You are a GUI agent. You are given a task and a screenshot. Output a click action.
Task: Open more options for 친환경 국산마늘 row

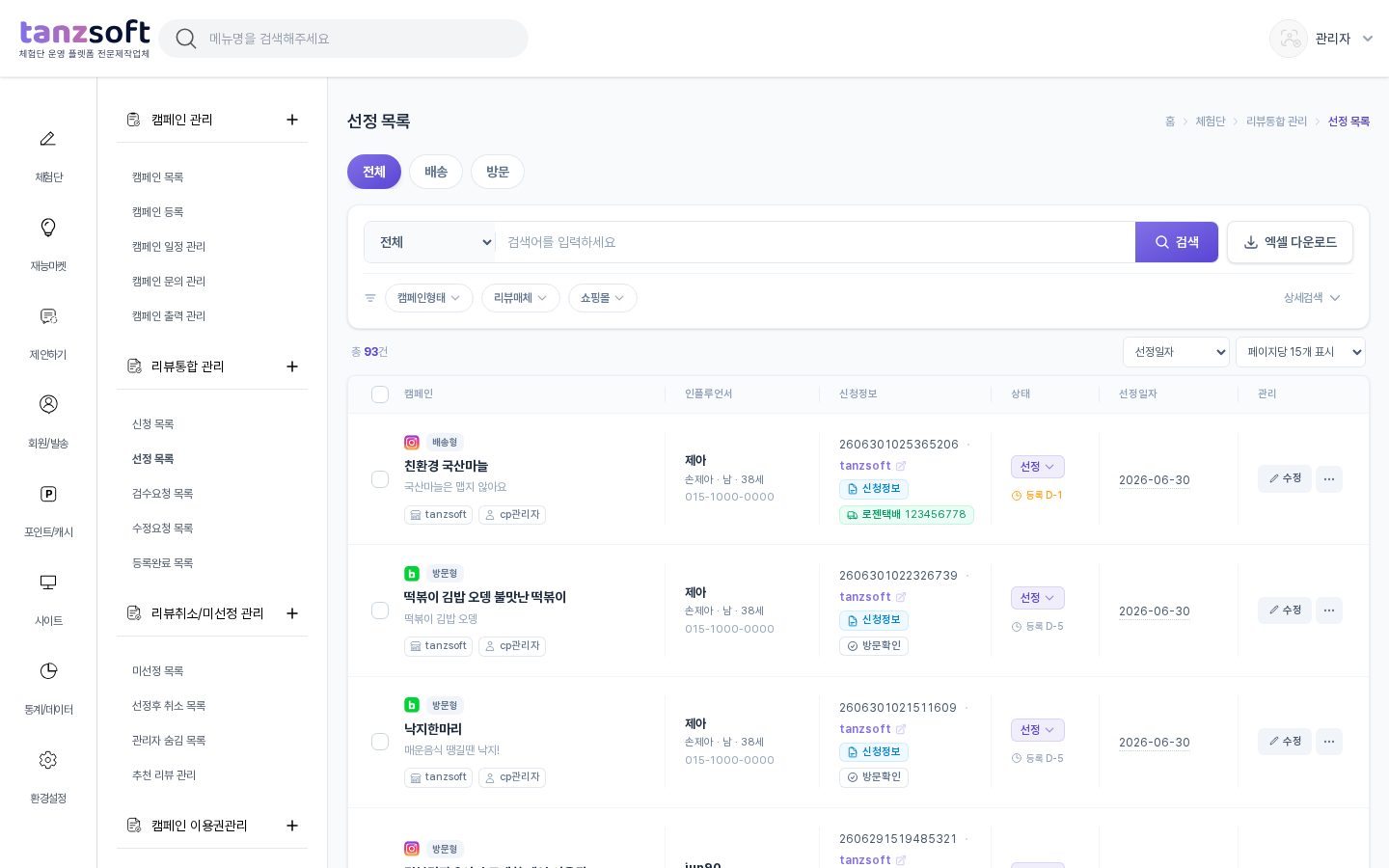tap(1329, 479)
